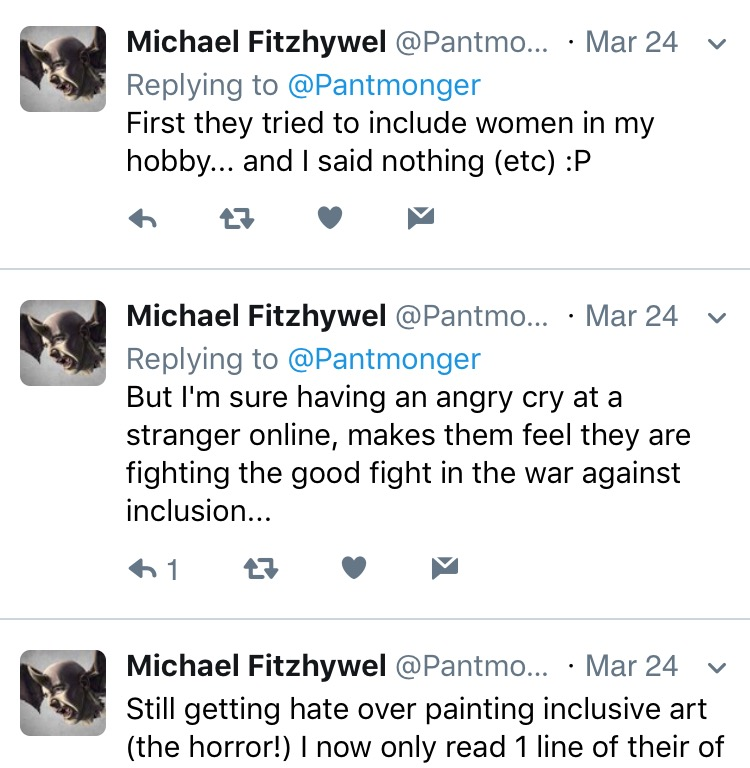Expand the chevron menu on second tweet
The width and height of the screenshot is (750, 768).
tap(716, 318)
